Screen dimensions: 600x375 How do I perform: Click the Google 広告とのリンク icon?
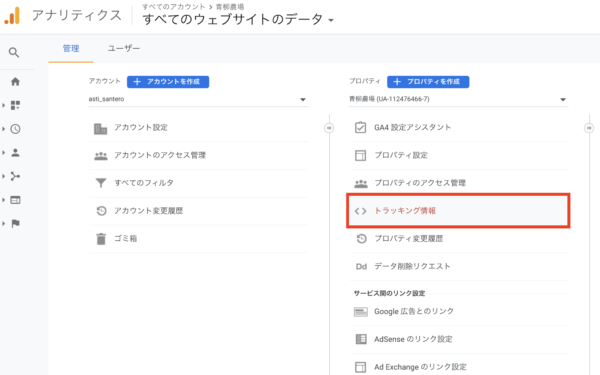(x=360, y=312)
